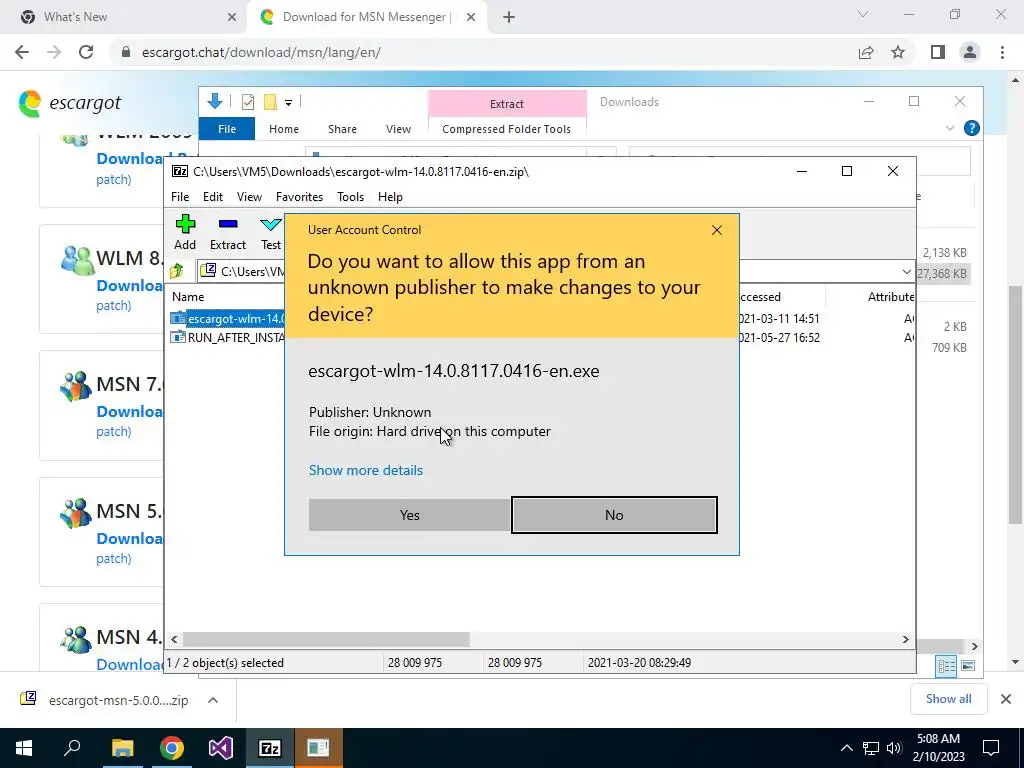Reload the page in Chrome
Viewport: 1024px width, 768px height.
click(x=86, y=52)
